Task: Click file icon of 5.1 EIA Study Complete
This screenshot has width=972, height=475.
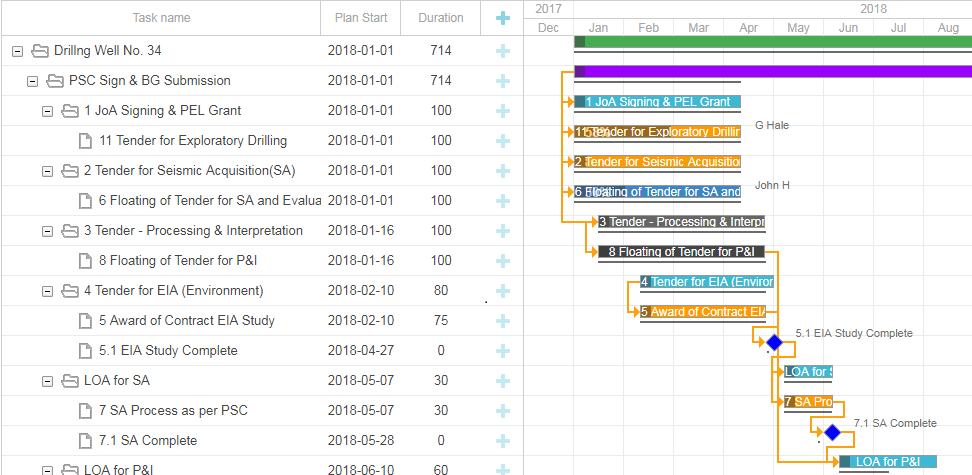Action: click(x=85, y=350)
